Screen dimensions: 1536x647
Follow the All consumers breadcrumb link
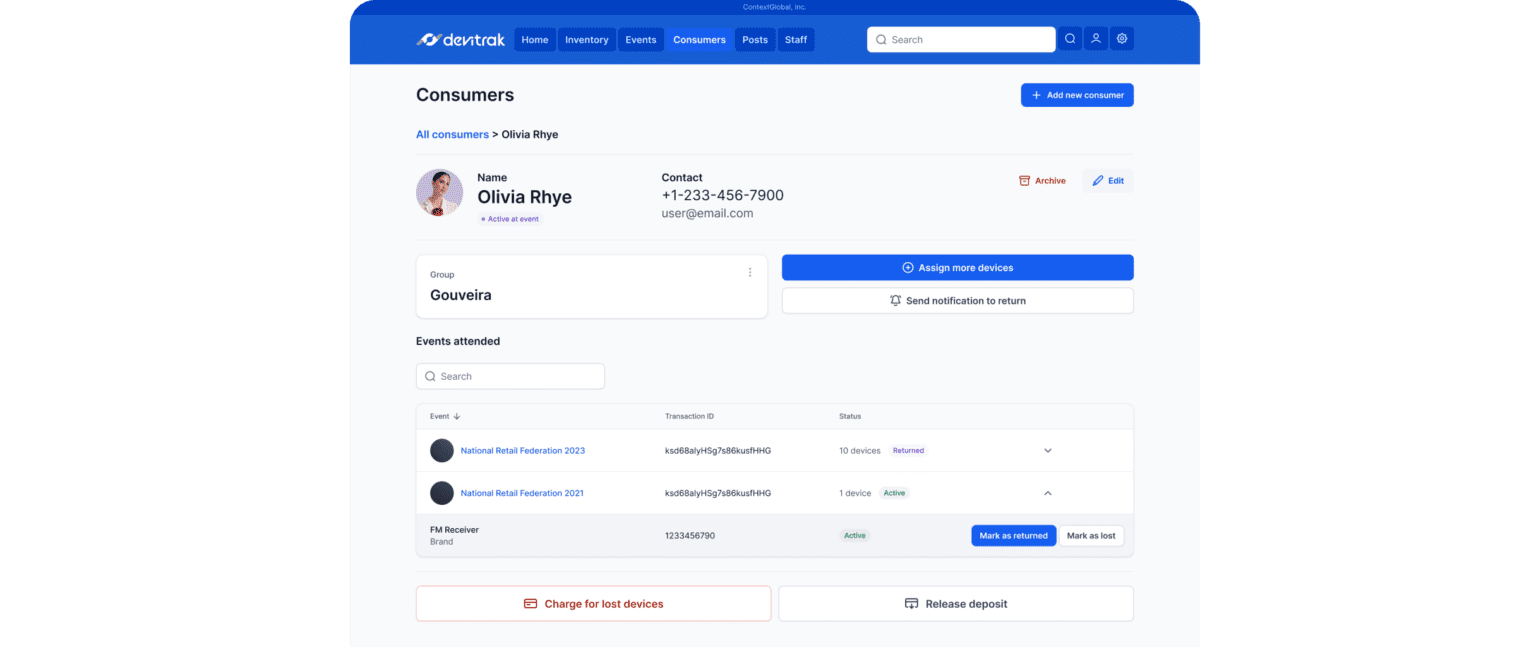pyautogui.click(x=452, y=134)
